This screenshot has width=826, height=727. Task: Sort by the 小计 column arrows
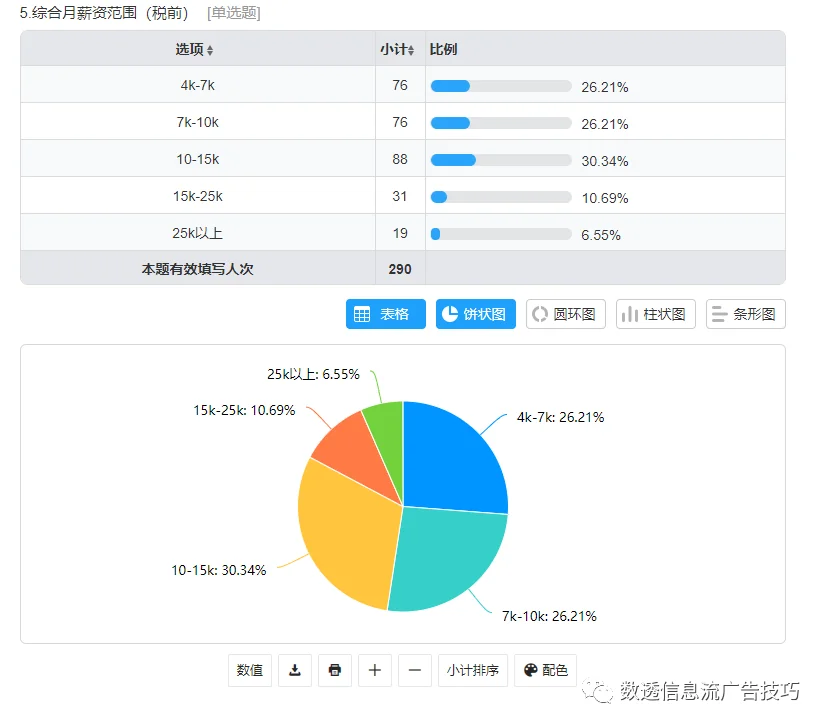[411, 50]
